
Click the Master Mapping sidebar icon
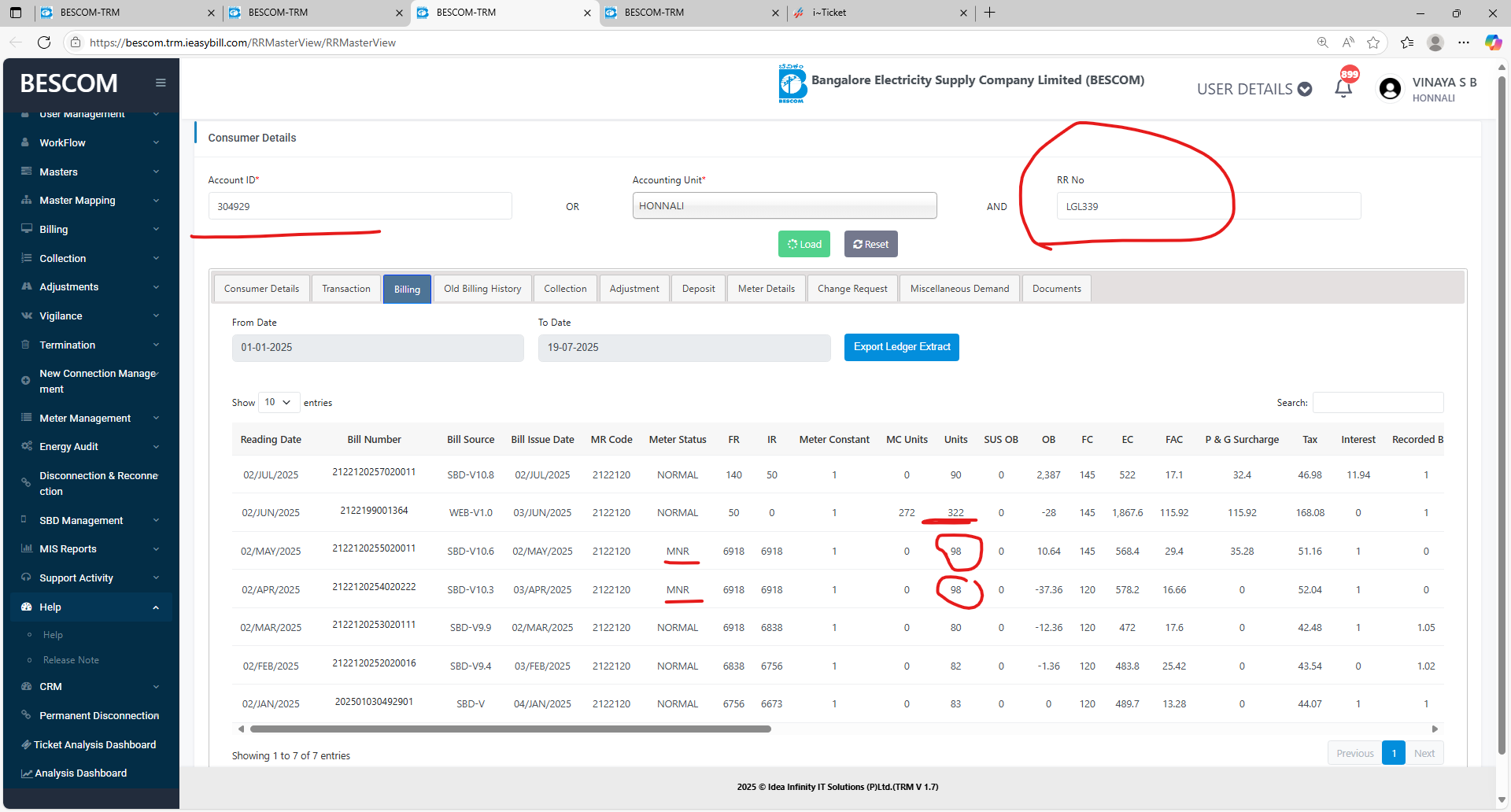[26, 200]
